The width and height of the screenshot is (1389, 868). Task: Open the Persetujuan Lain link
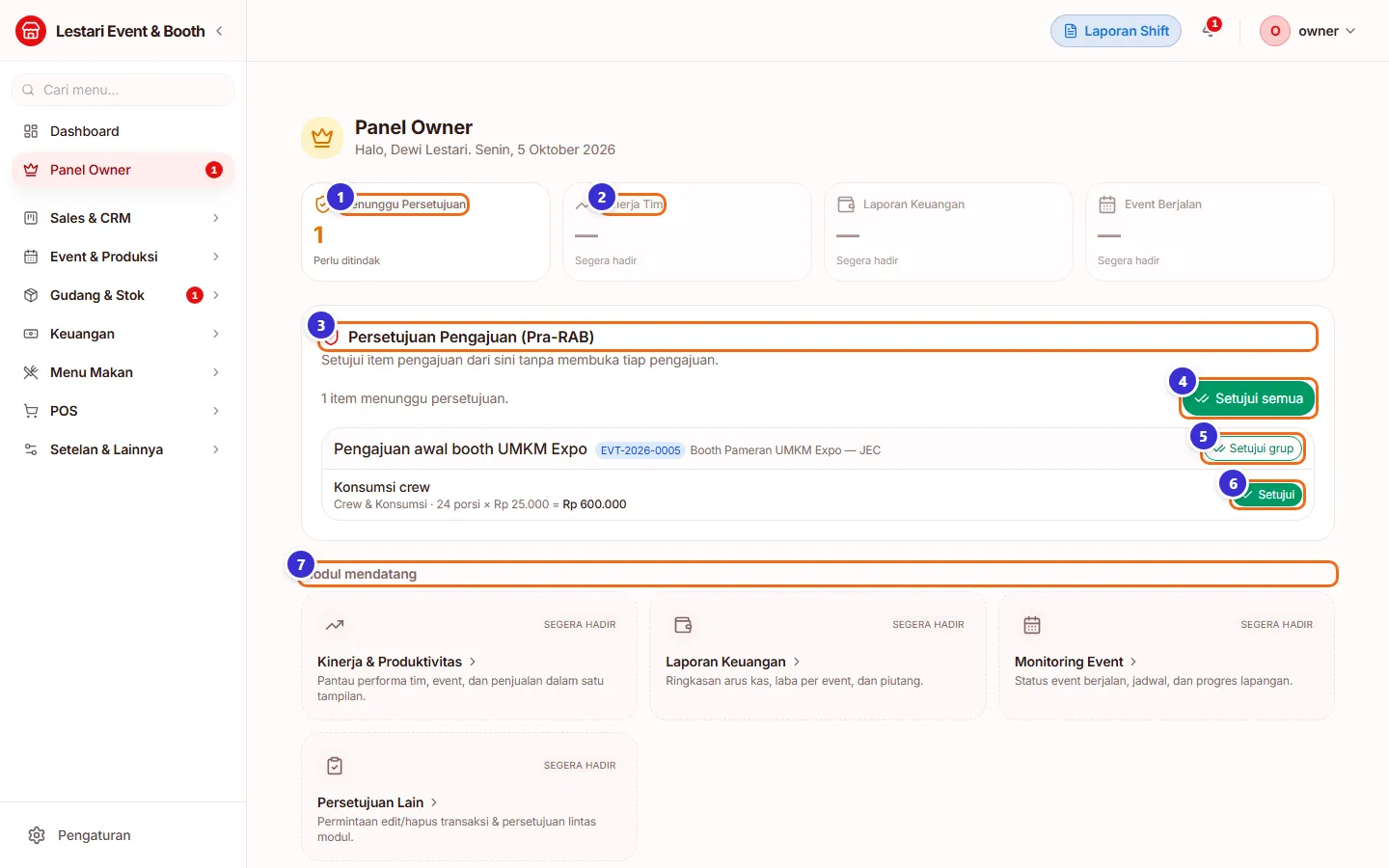coord(377,802)
